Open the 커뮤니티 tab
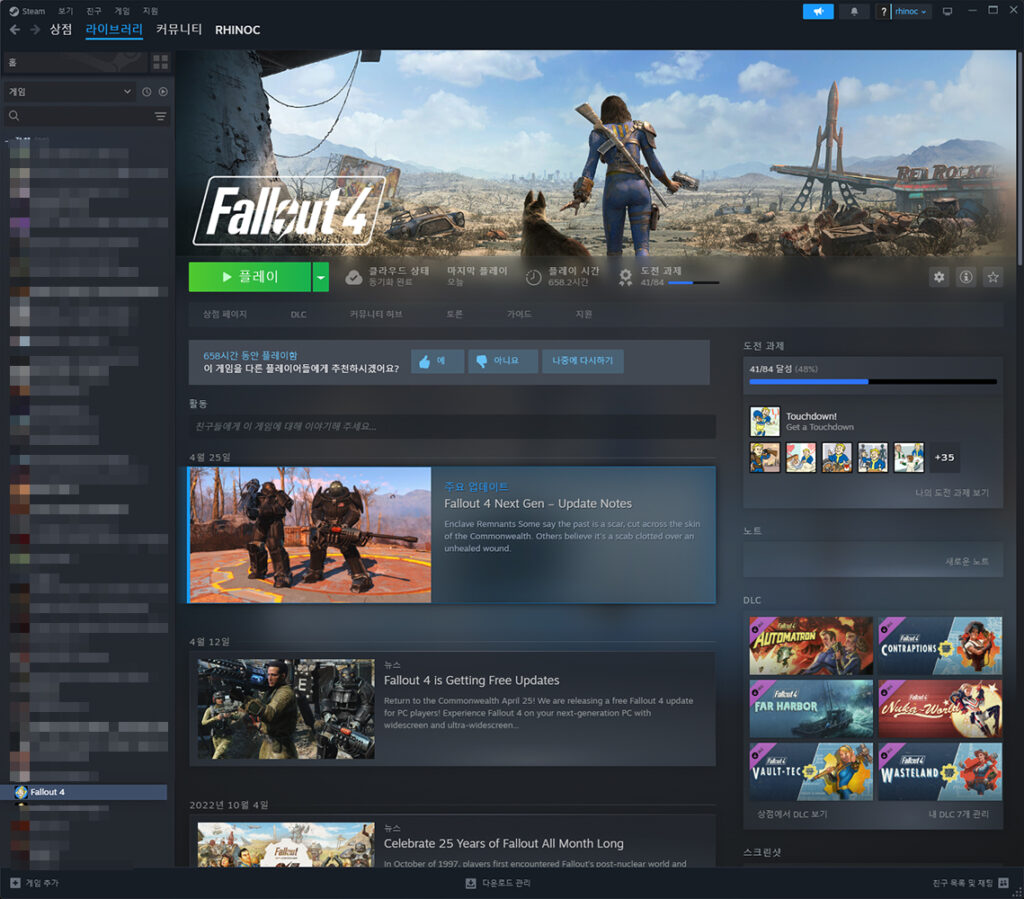Screen dimensions: 1024x899 point(179,29)
